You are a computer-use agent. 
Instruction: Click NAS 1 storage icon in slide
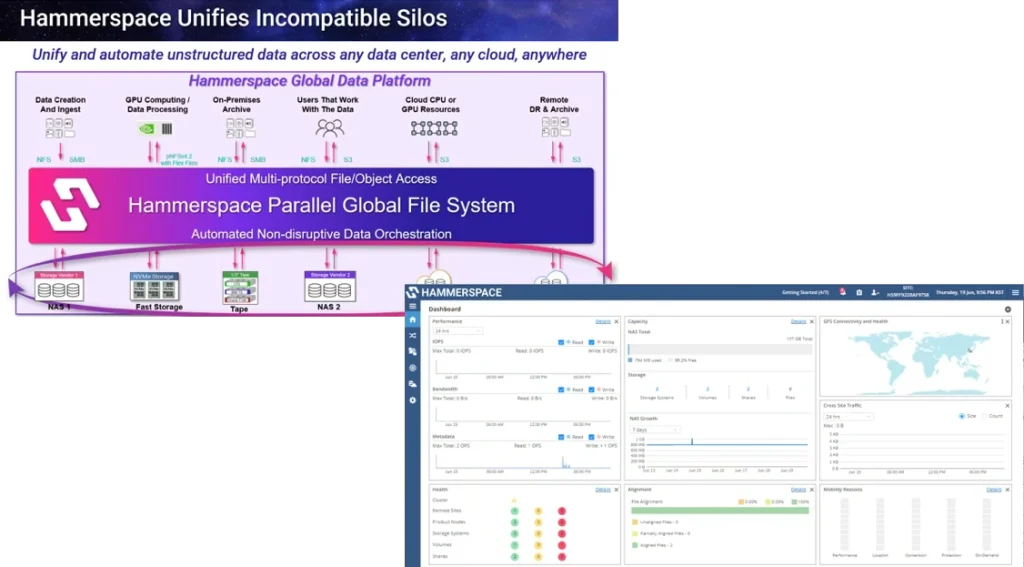point(59,287)
